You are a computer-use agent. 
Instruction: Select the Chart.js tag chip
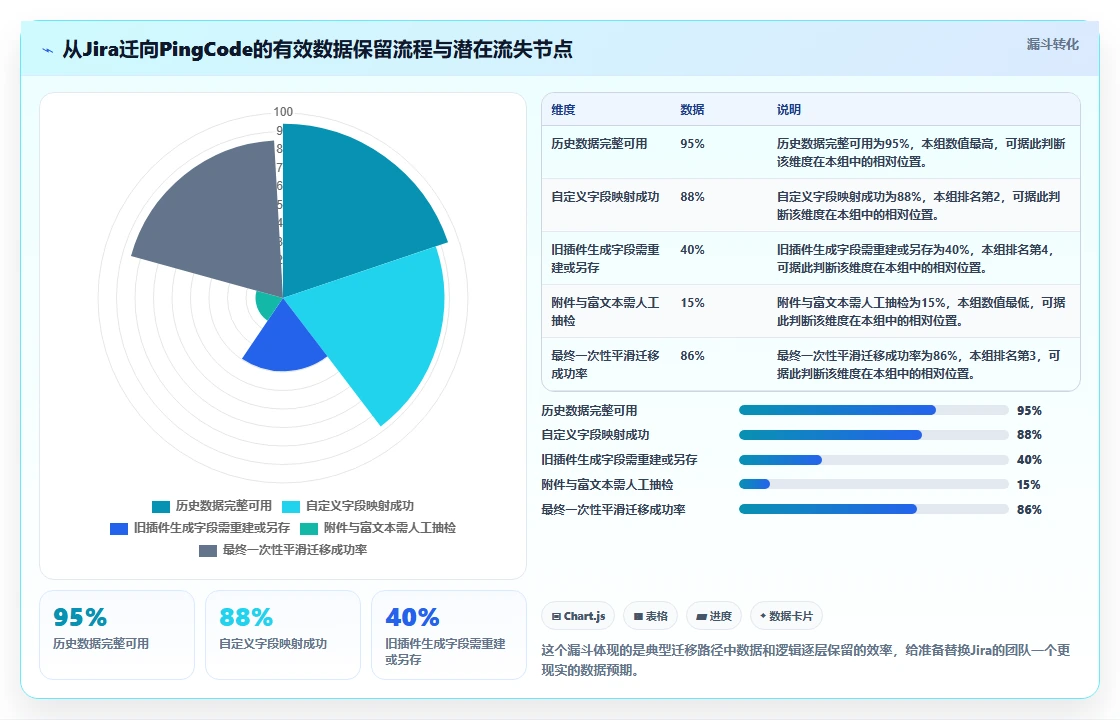point(578,616)
